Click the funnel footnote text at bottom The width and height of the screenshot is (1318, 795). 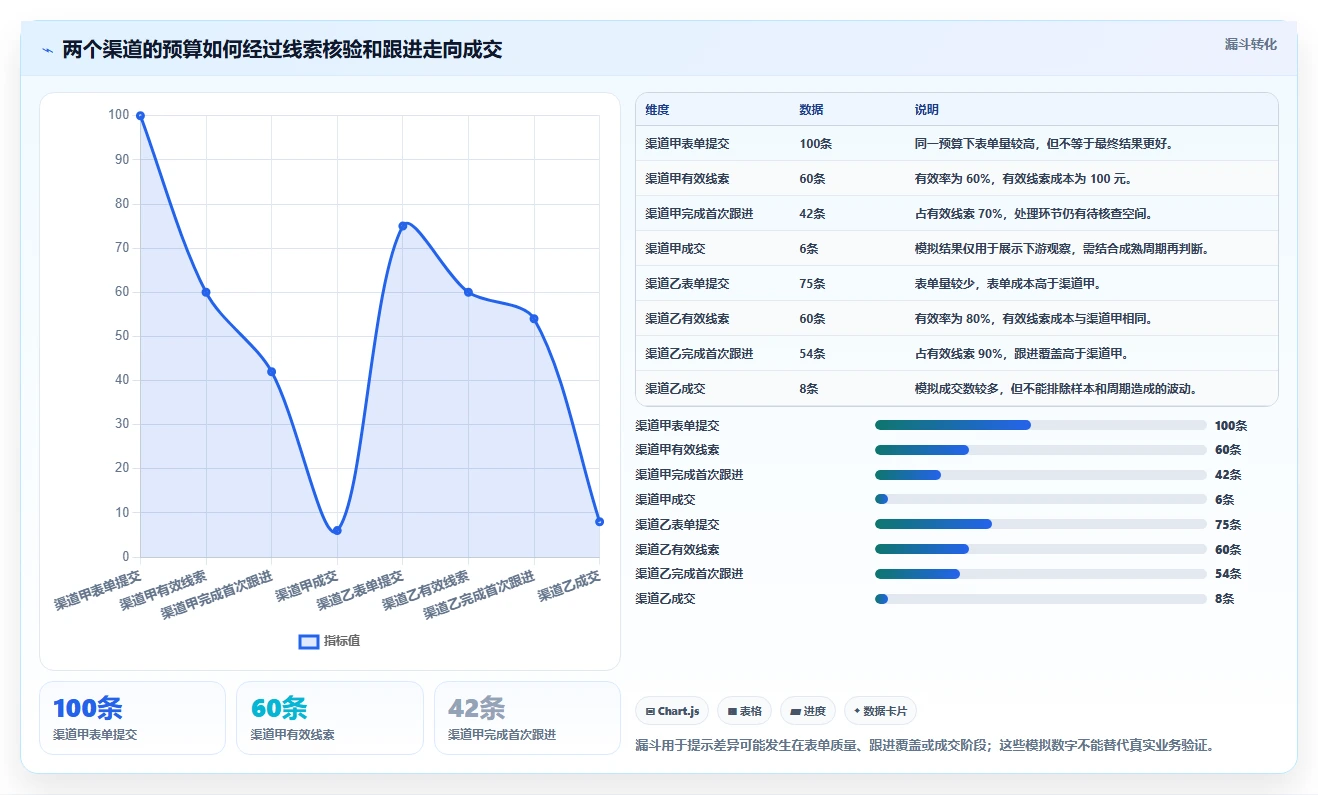point(925,746)
